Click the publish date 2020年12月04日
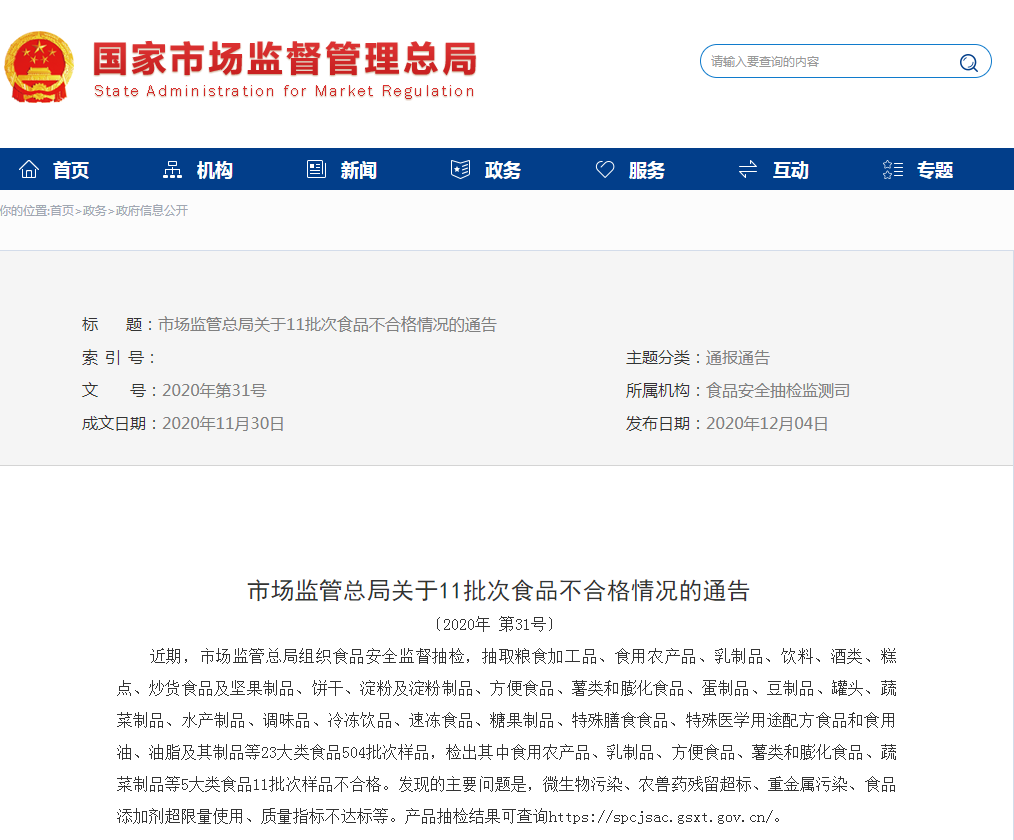 [767, 424]
